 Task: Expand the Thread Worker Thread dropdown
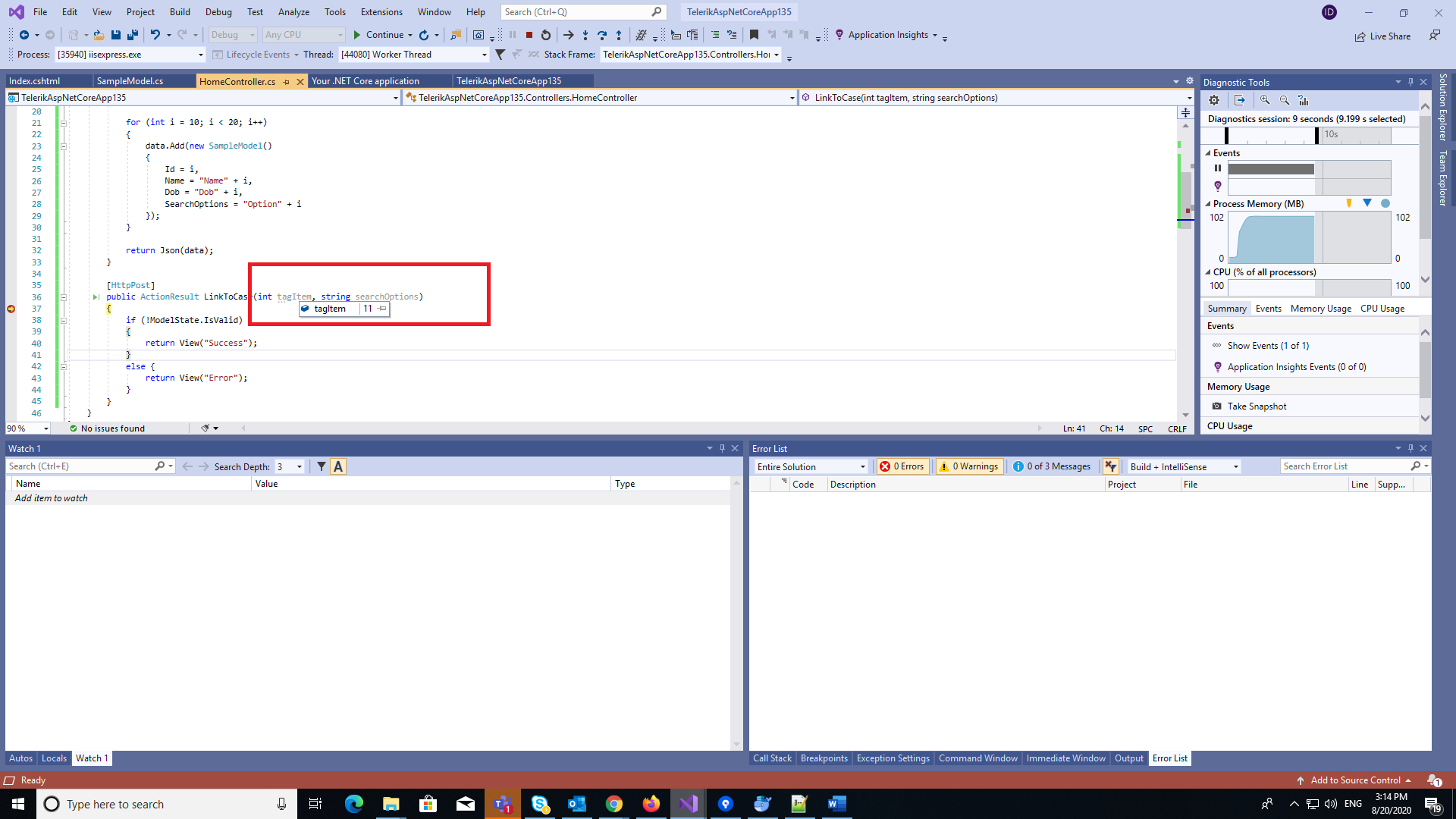click(485, 55)
